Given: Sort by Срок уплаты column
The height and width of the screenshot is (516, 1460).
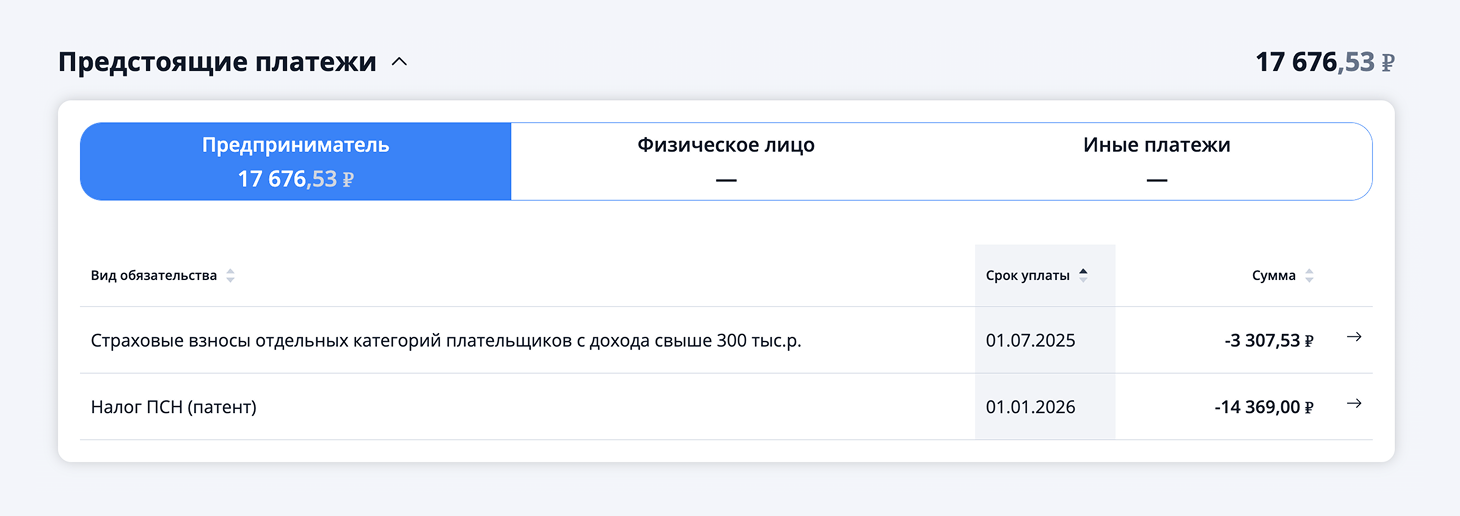Looking at the screenshot, I should pyautogui.click(x=1037, y=276).
